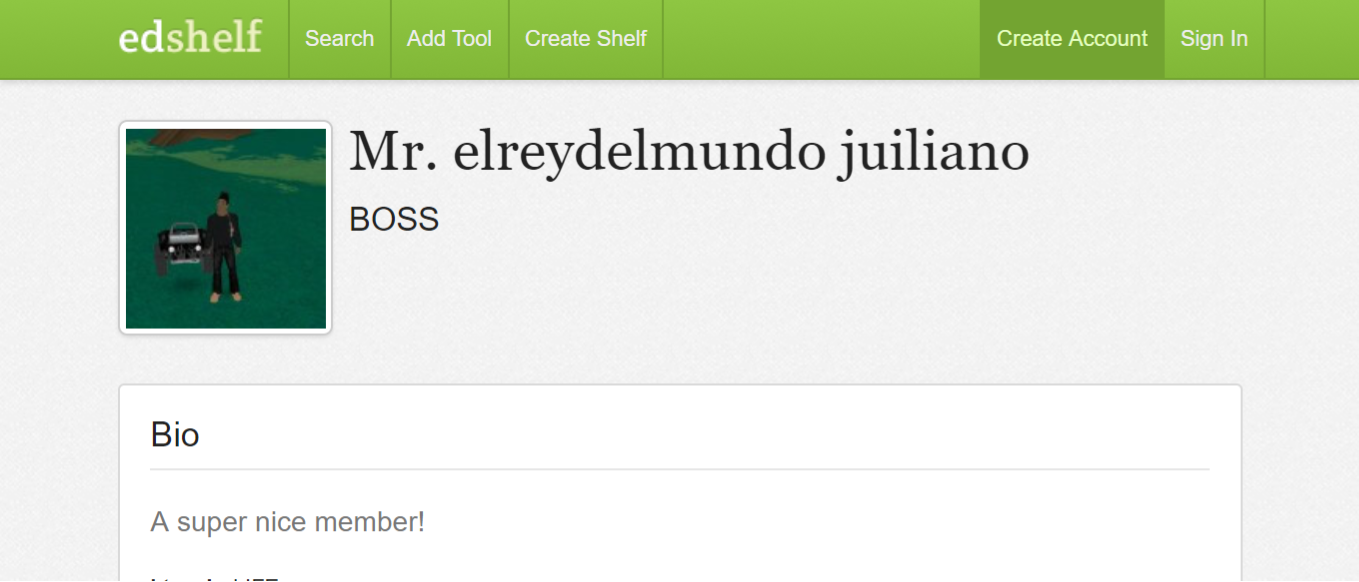Go to Sign In

(x=1214, y=39)
